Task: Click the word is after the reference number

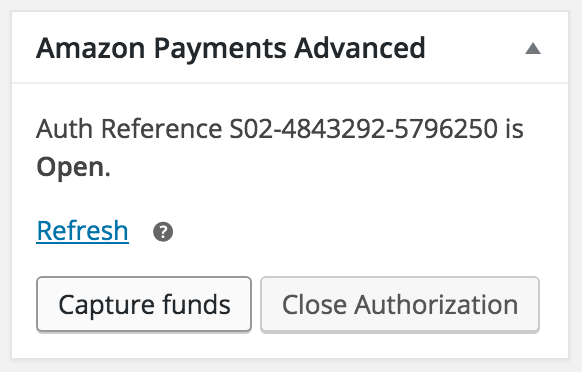Action: (x=514, y=129)
